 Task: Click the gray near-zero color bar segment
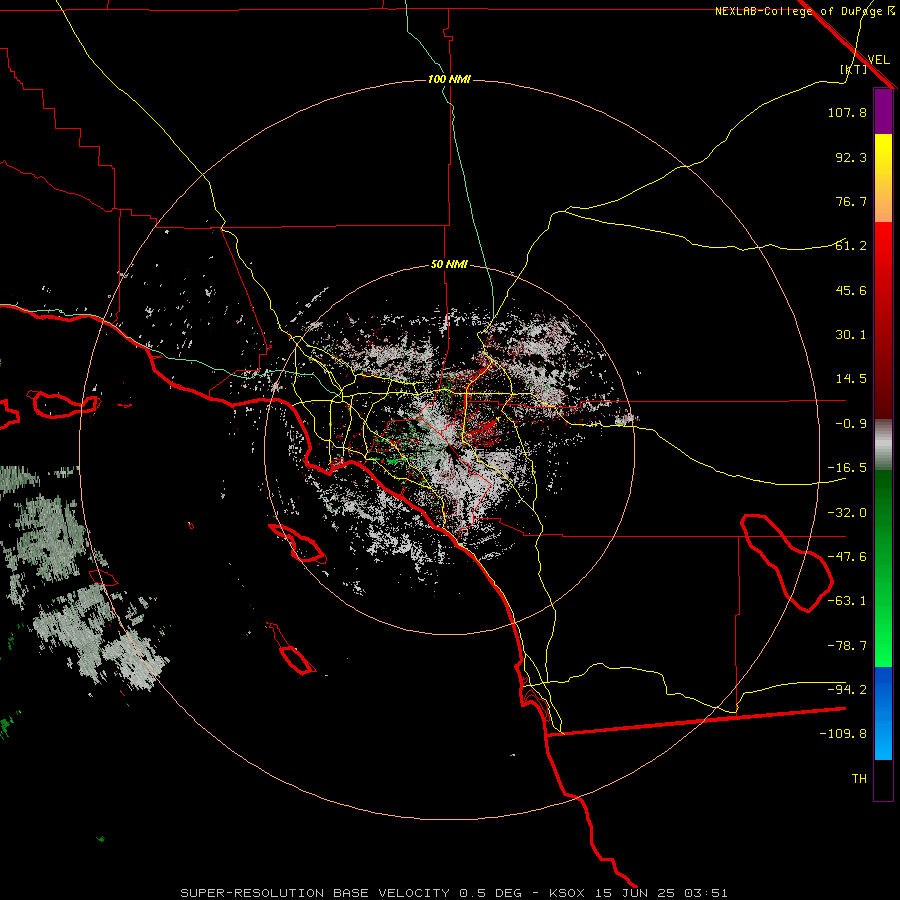point(883,445)
